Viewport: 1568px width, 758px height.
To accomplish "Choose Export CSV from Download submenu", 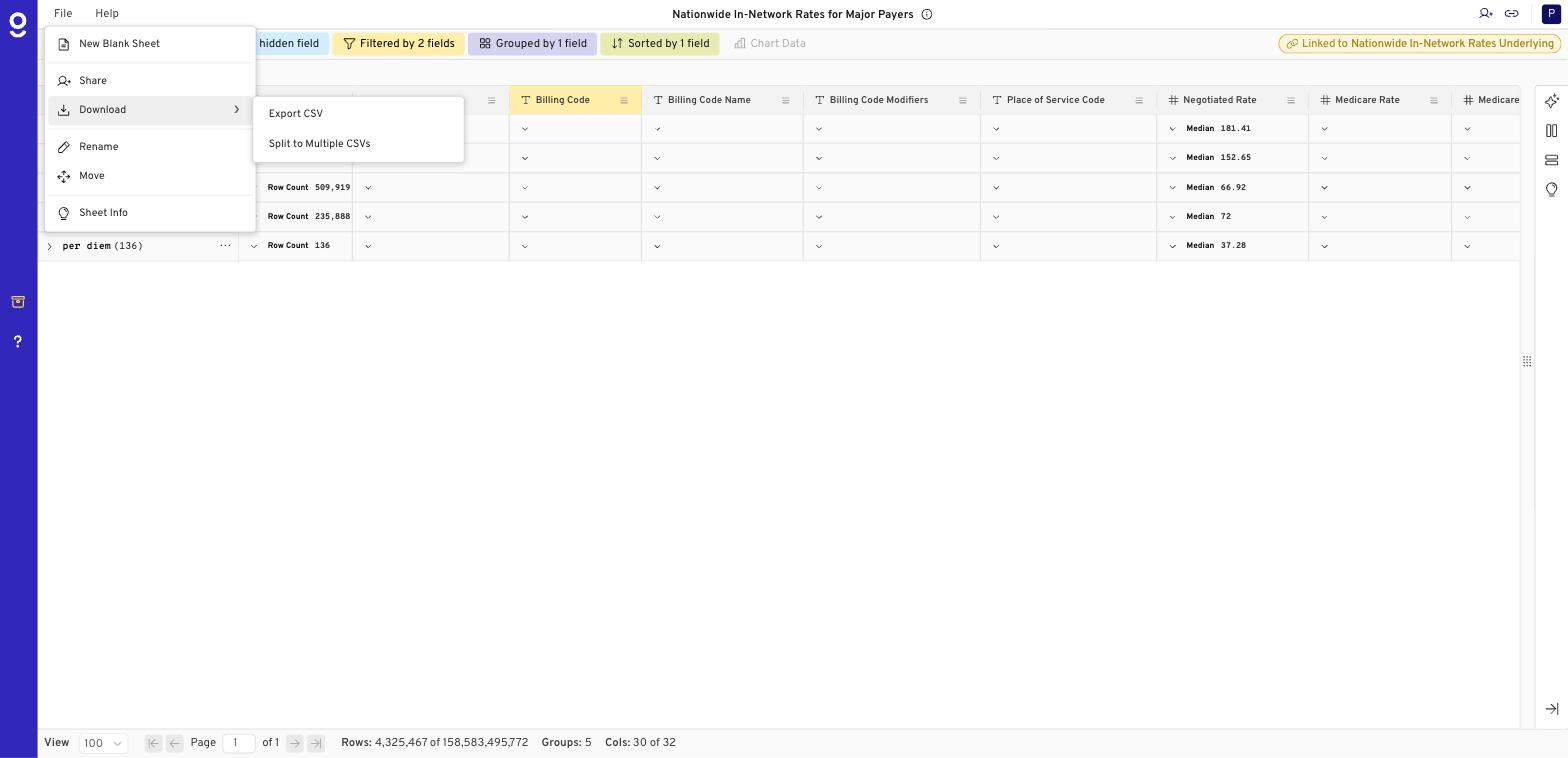I will pyautogui.click(x=358, y=114).
